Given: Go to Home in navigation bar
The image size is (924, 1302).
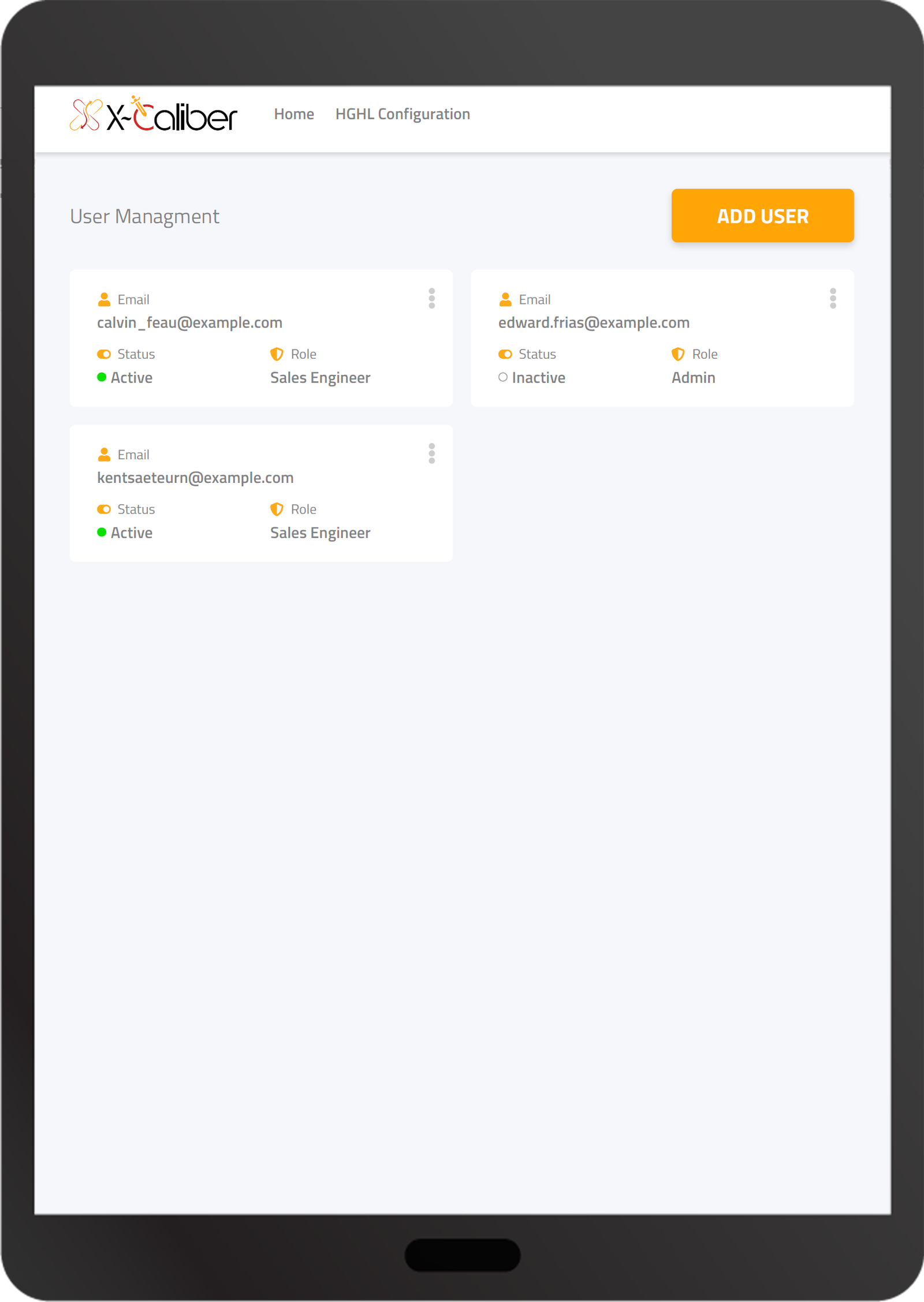Looking at the screenshot, I should pos(294,114).
